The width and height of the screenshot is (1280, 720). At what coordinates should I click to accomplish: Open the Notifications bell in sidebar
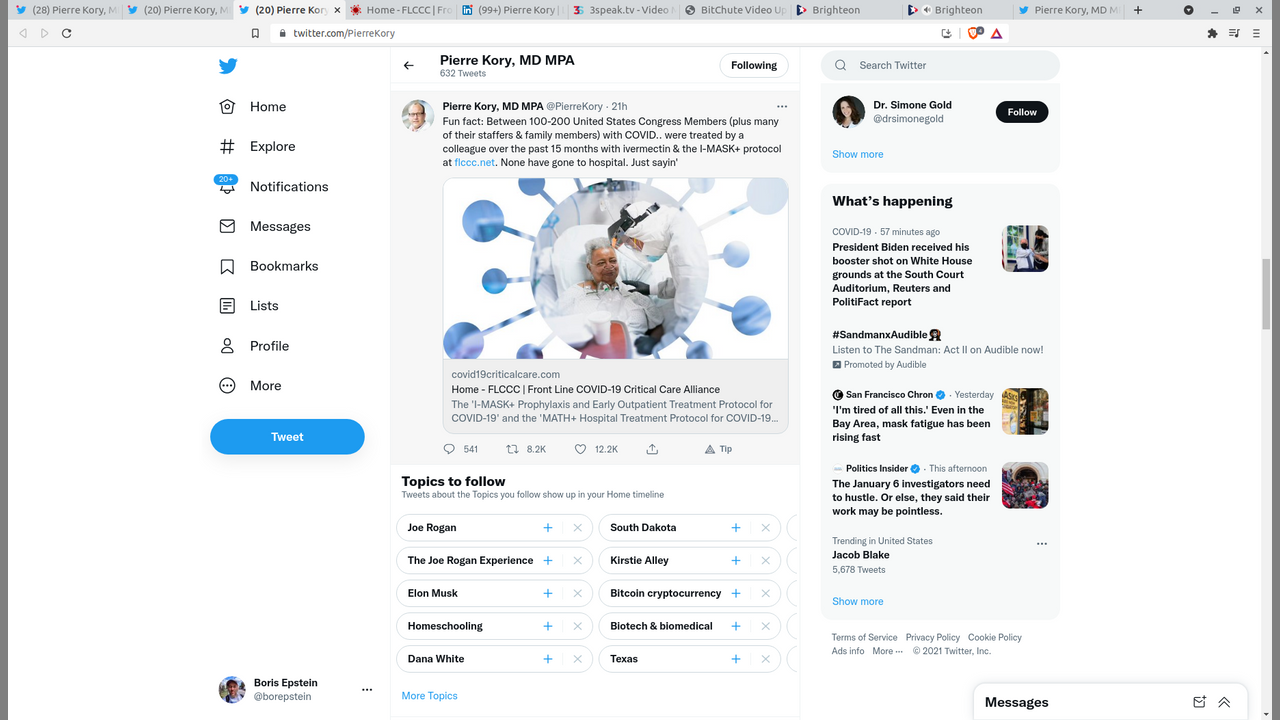tap(228, 186)
